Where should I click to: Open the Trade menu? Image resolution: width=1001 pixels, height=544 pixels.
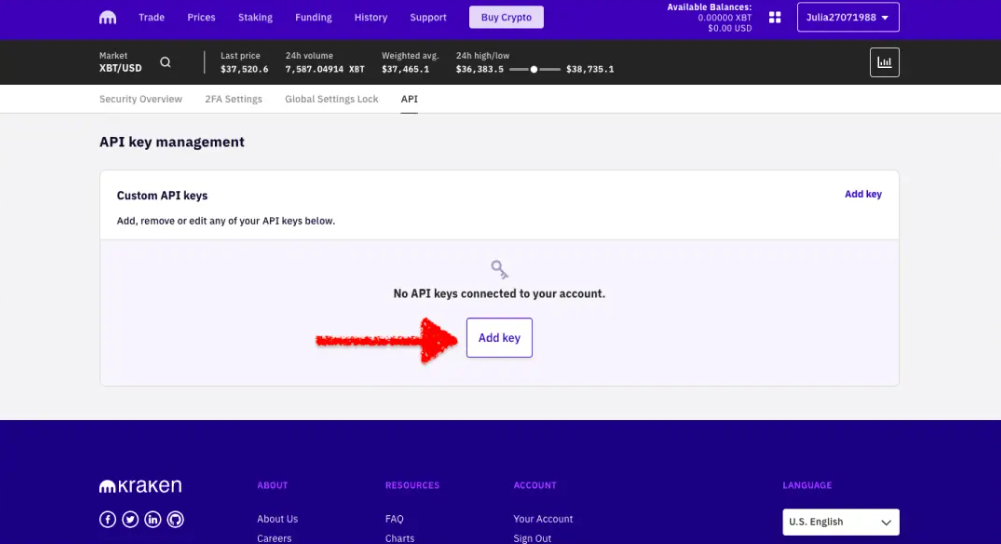151,17
